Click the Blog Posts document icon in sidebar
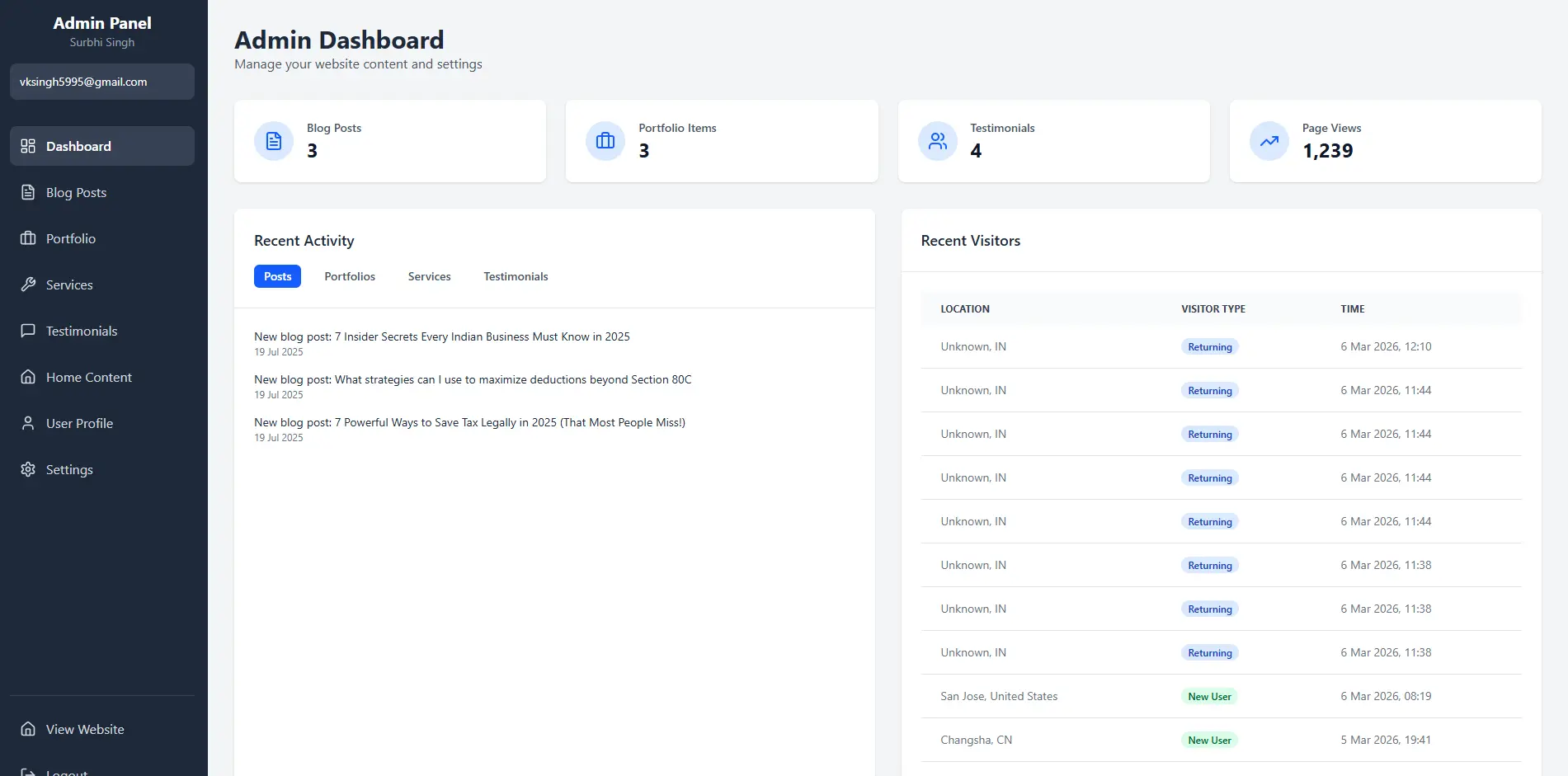The image size is (1568, 776). coord(28,192)
